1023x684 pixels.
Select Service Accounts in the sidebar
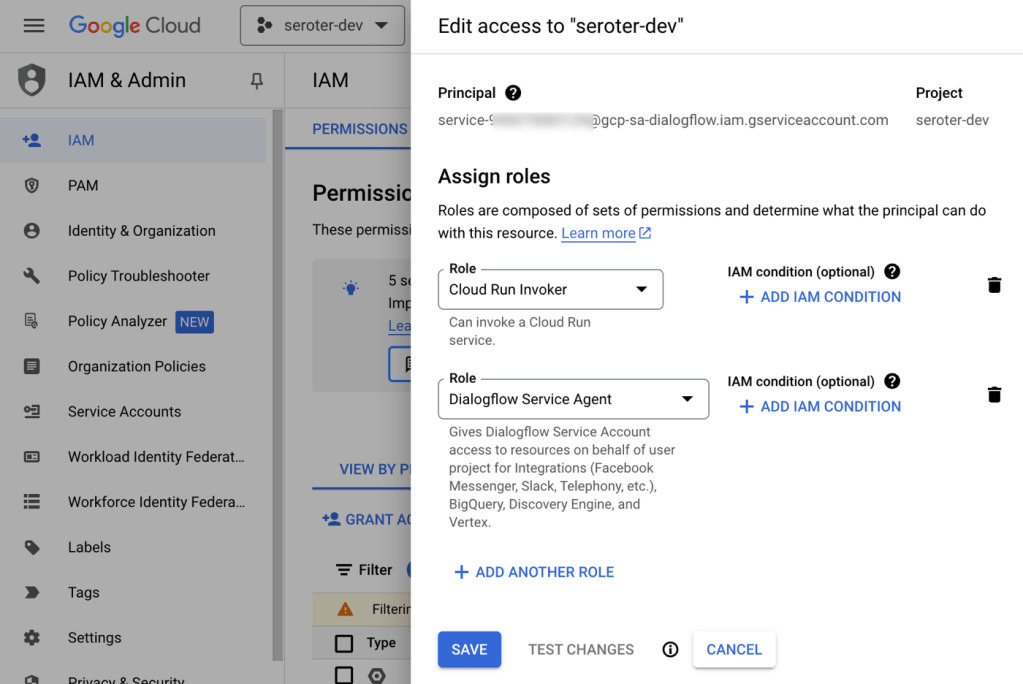124,412
